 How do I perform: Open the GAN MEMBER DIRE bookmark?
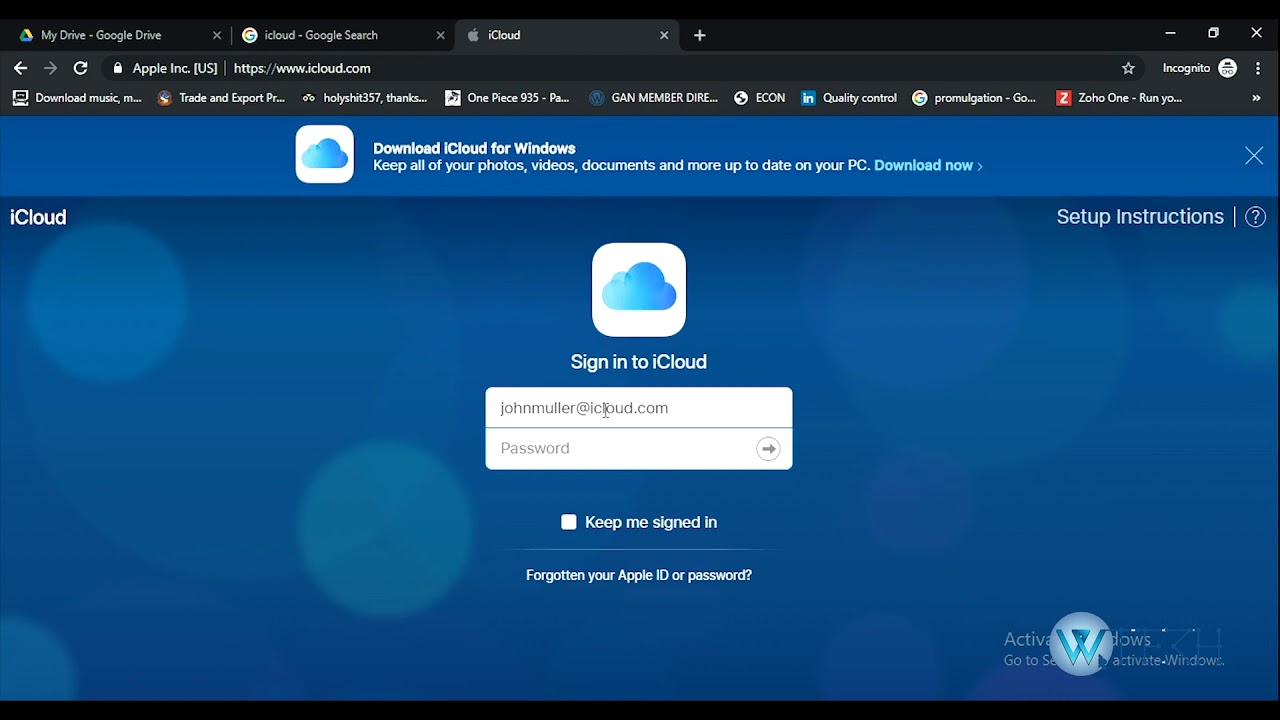pos(654,98)
